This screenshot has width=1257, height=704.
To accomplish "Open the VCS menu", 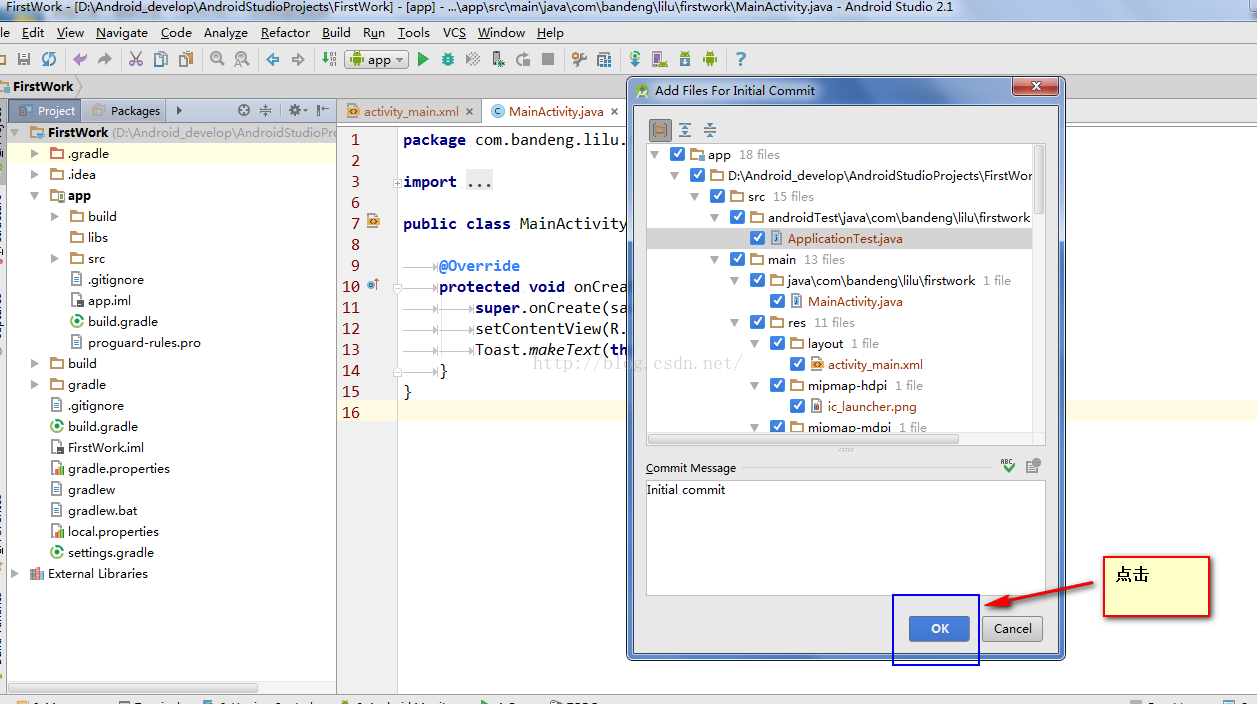I will [x=454, y=32].
